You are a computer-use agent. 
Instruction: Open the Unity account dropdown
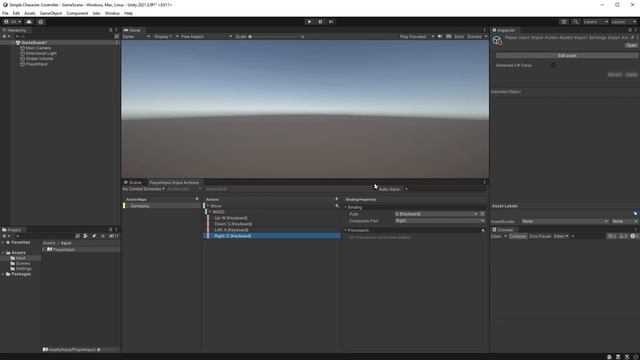(12, 22)
